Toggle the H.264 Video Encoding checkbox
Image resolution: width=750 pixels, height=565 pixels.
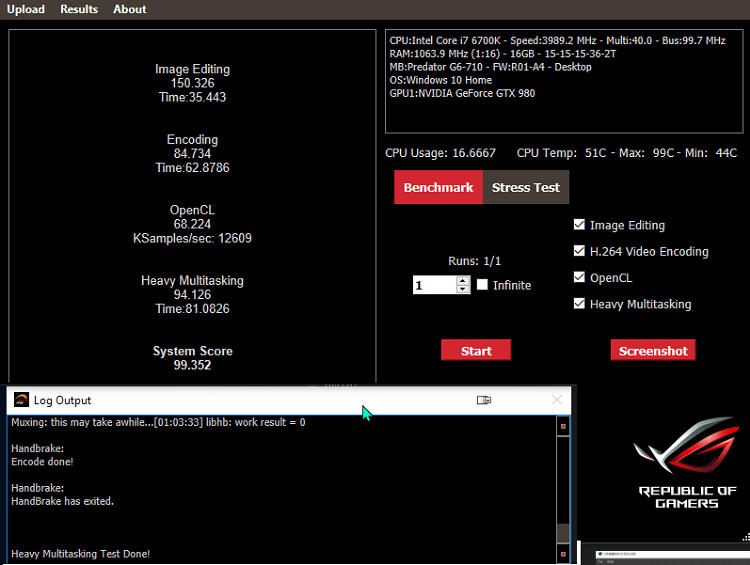579,251
